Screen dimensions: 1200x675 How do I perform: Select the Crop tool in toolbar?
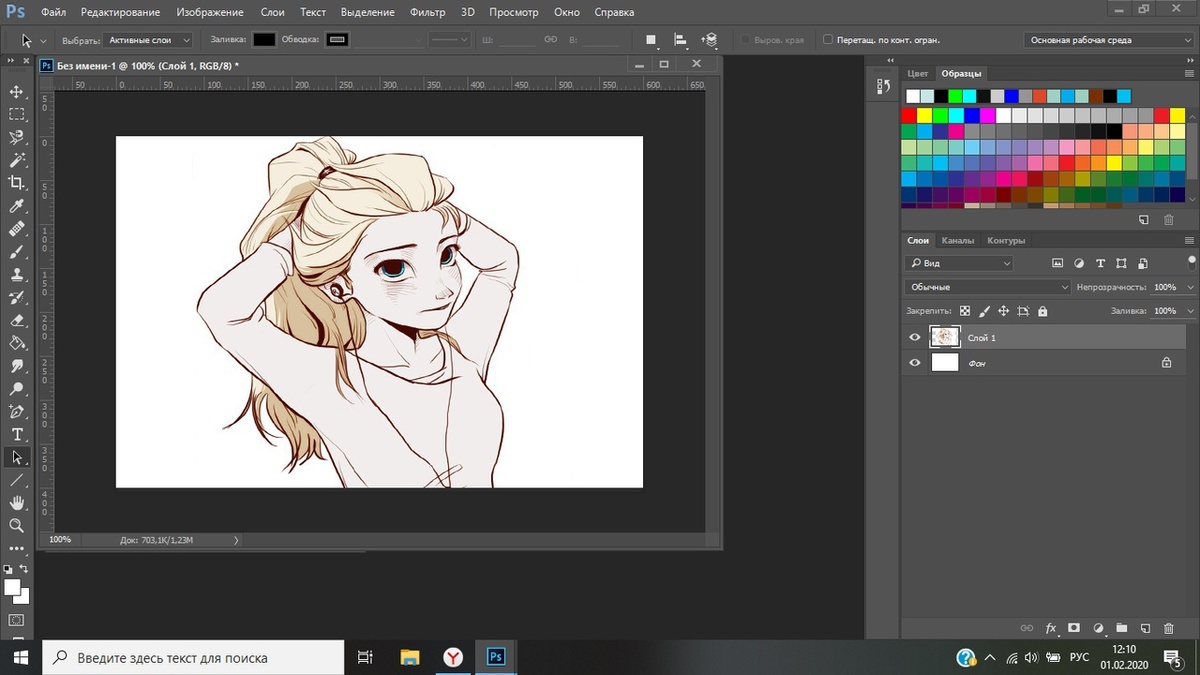pos(17,183)
